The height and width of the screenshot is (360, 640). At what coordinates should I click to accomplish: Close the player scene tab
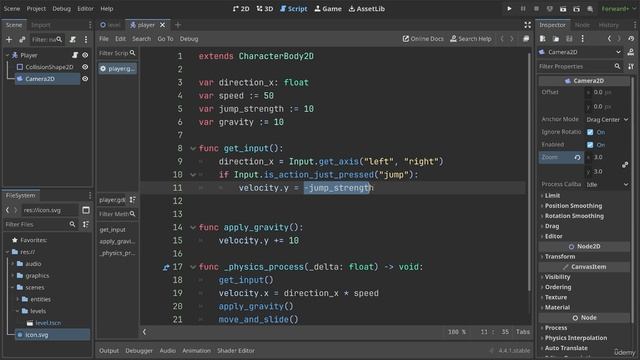click(x=162, y=25)
